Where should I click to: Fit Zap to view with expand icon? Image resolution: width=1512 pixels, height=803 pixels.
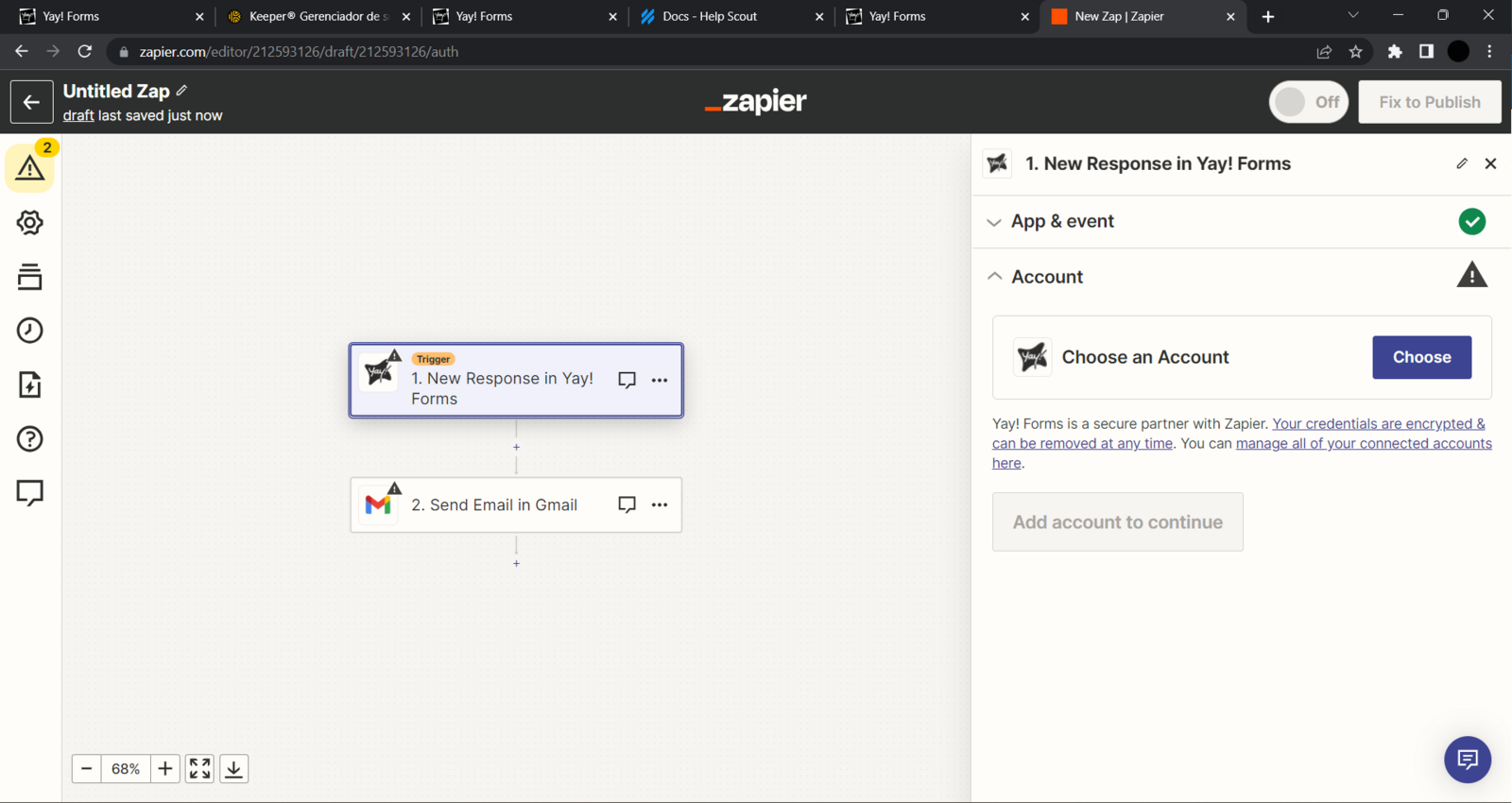(199, 769)
